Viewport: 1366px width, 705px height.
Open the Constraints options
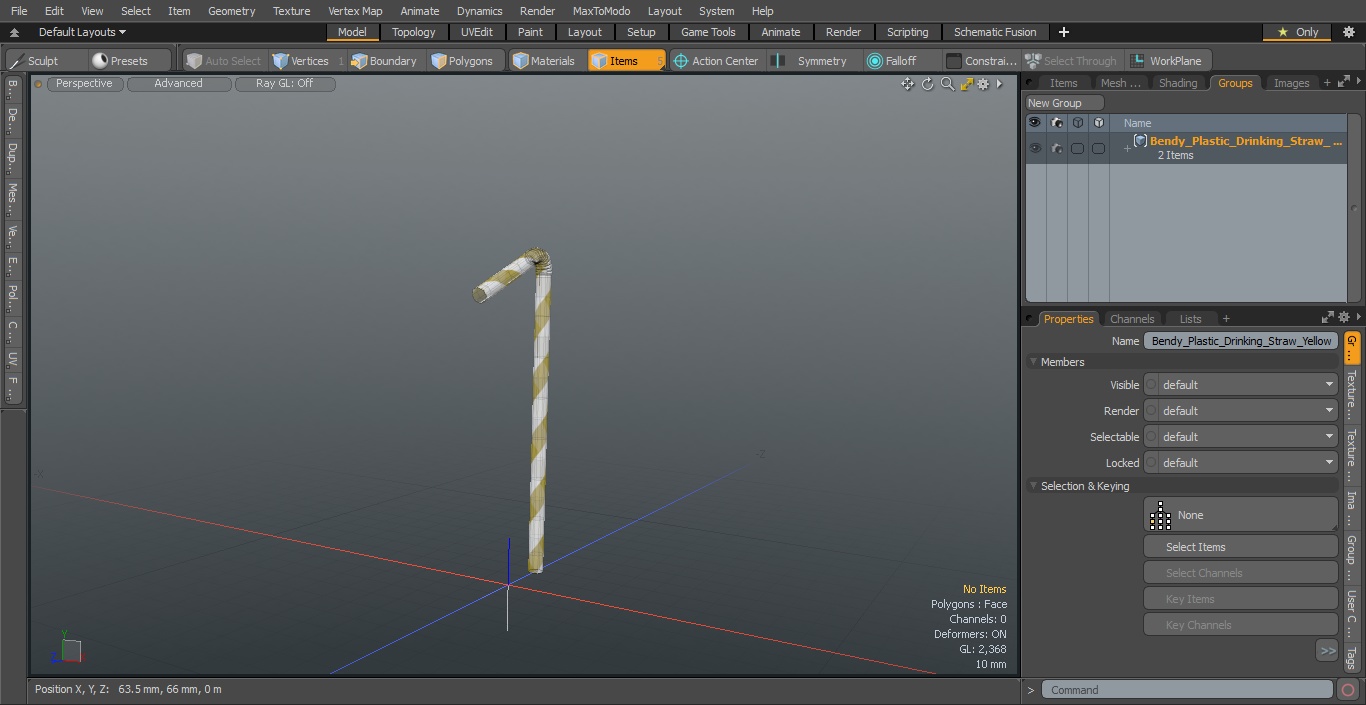(x=982, y=61)
